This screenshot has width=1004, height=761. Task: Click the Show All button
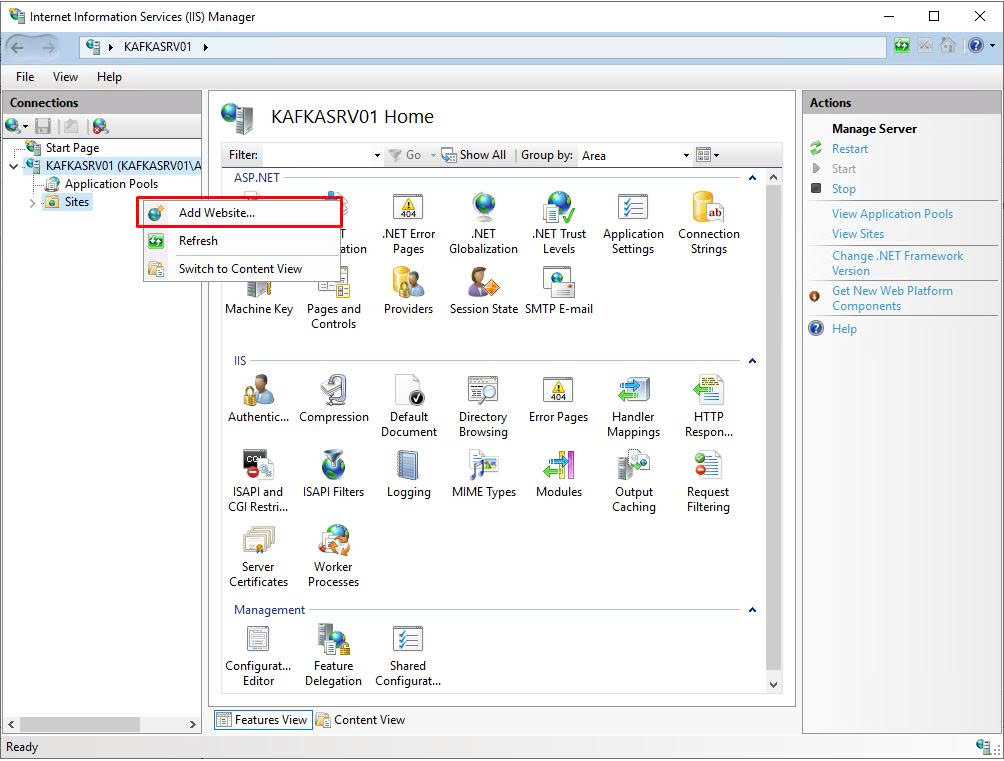tap(474, 155)
